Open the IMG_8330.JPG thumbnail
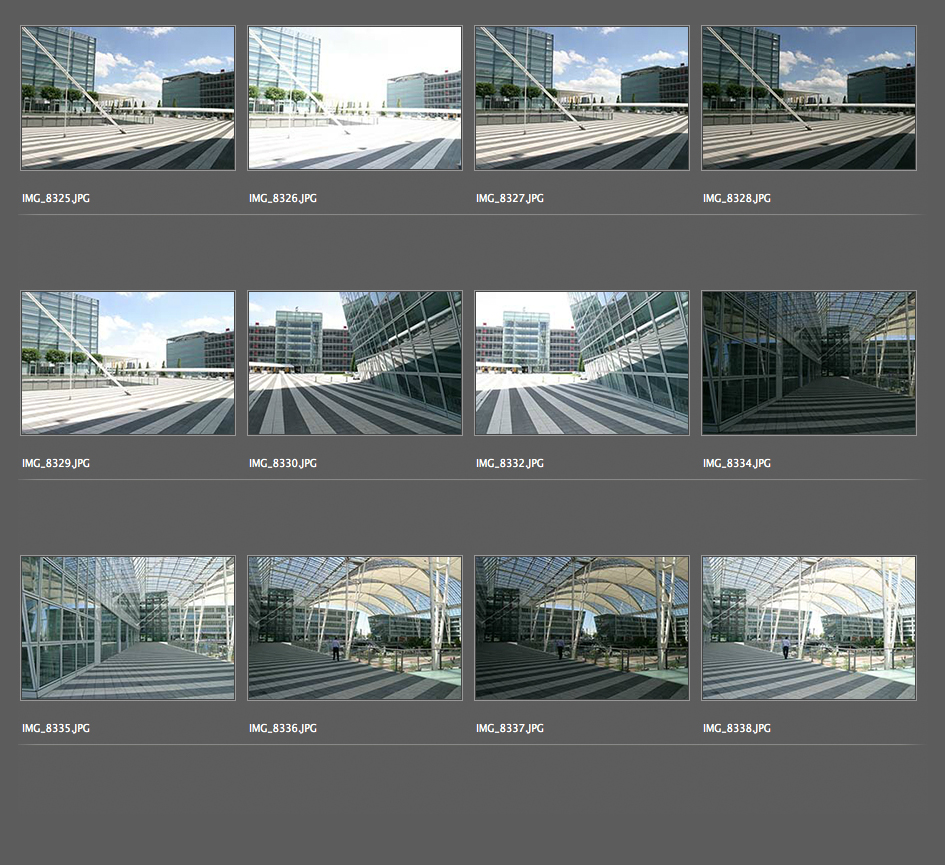The height and width of the screenshot is (865, 945). [x=355, y=363]
